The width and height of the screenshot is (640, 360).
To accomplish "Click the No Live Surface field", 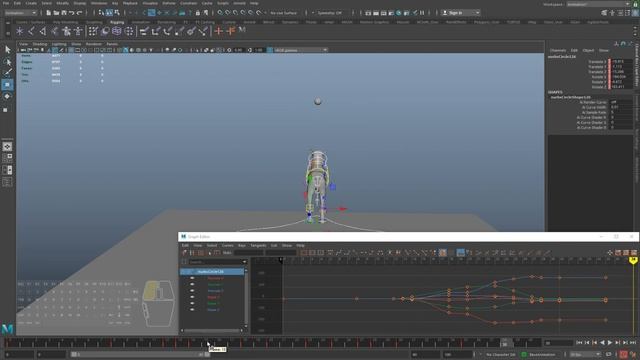I will tap(283, 13).
